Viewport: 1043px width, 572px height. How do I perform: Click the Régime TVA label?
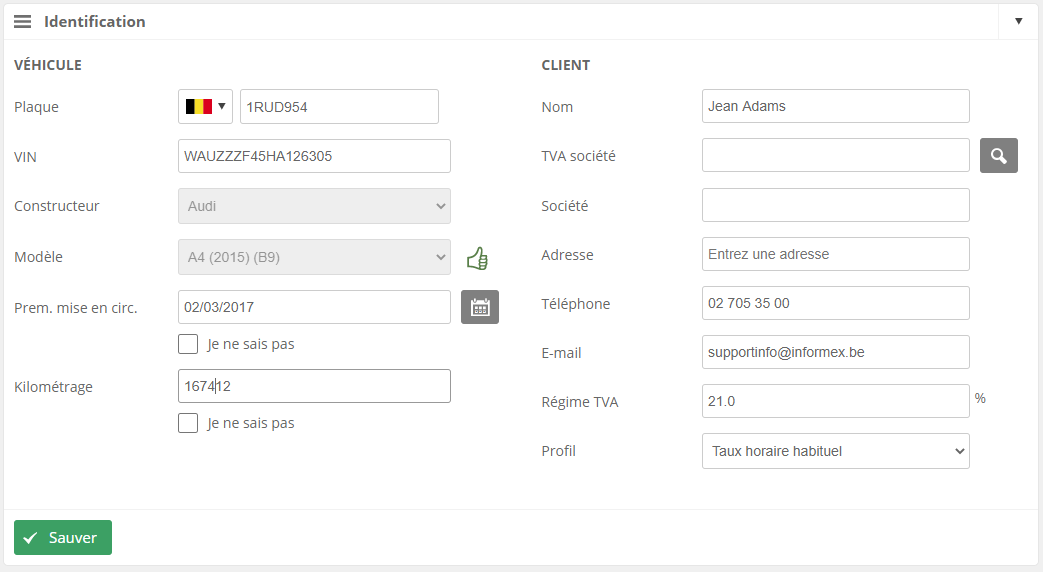tap(579, 402)
